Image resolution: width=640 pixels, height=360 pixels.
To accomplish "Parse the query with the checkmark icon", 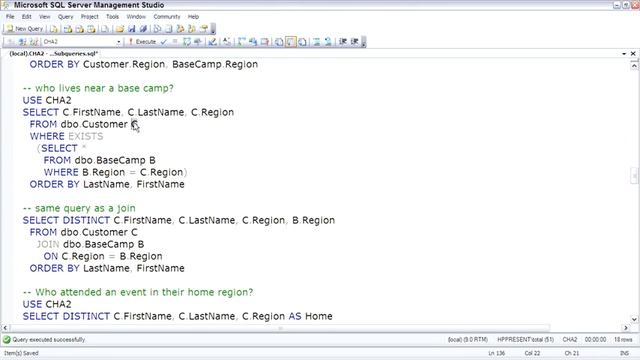I will pos(164,42).
